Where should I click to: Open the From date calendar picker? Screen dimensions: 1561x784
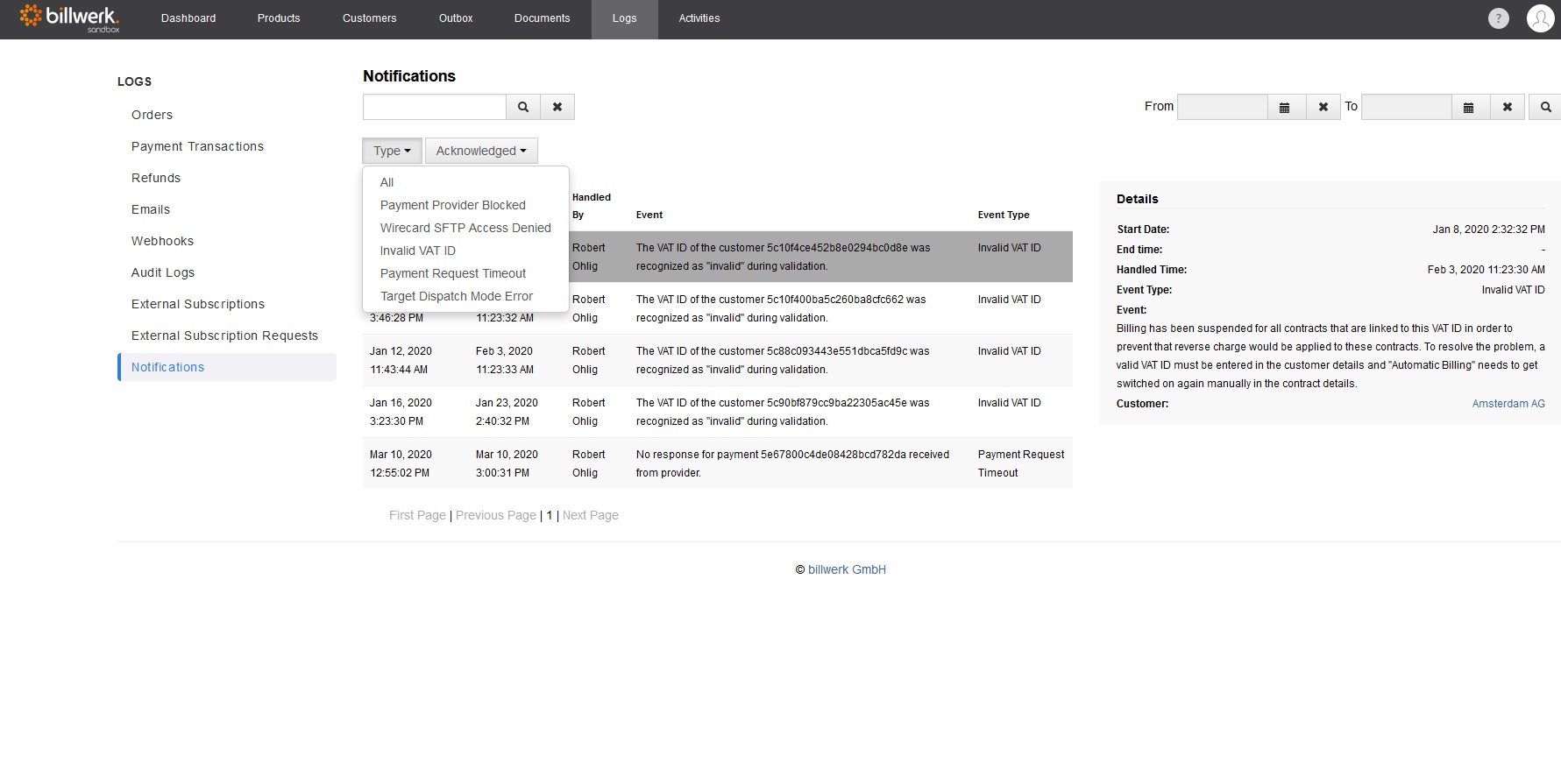(1285, 107)
